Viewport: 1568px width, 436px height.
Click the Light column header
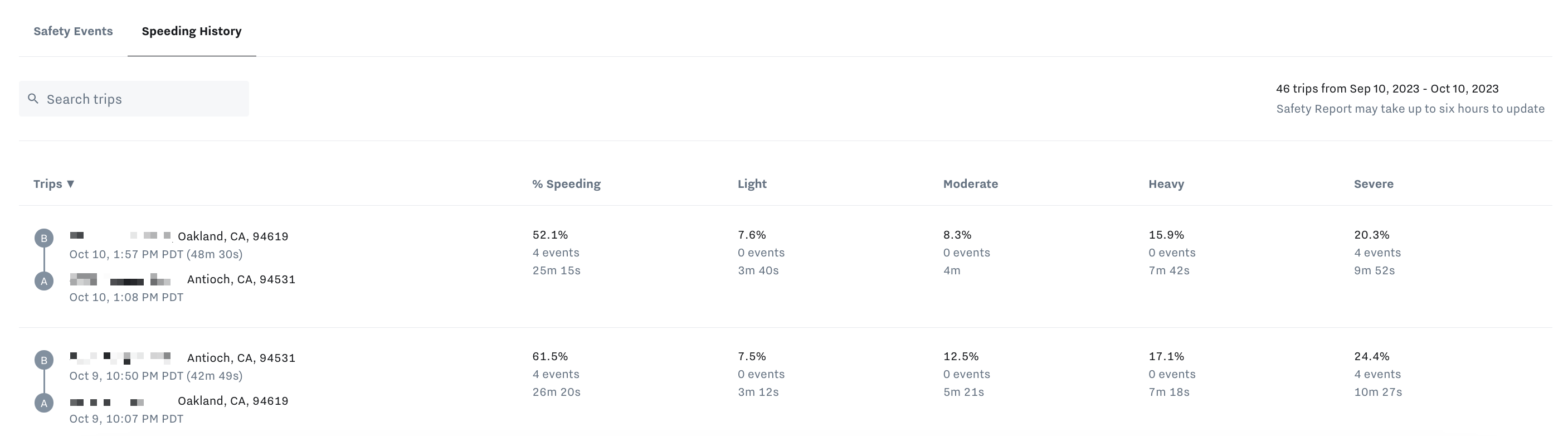(x=751, y=183)
